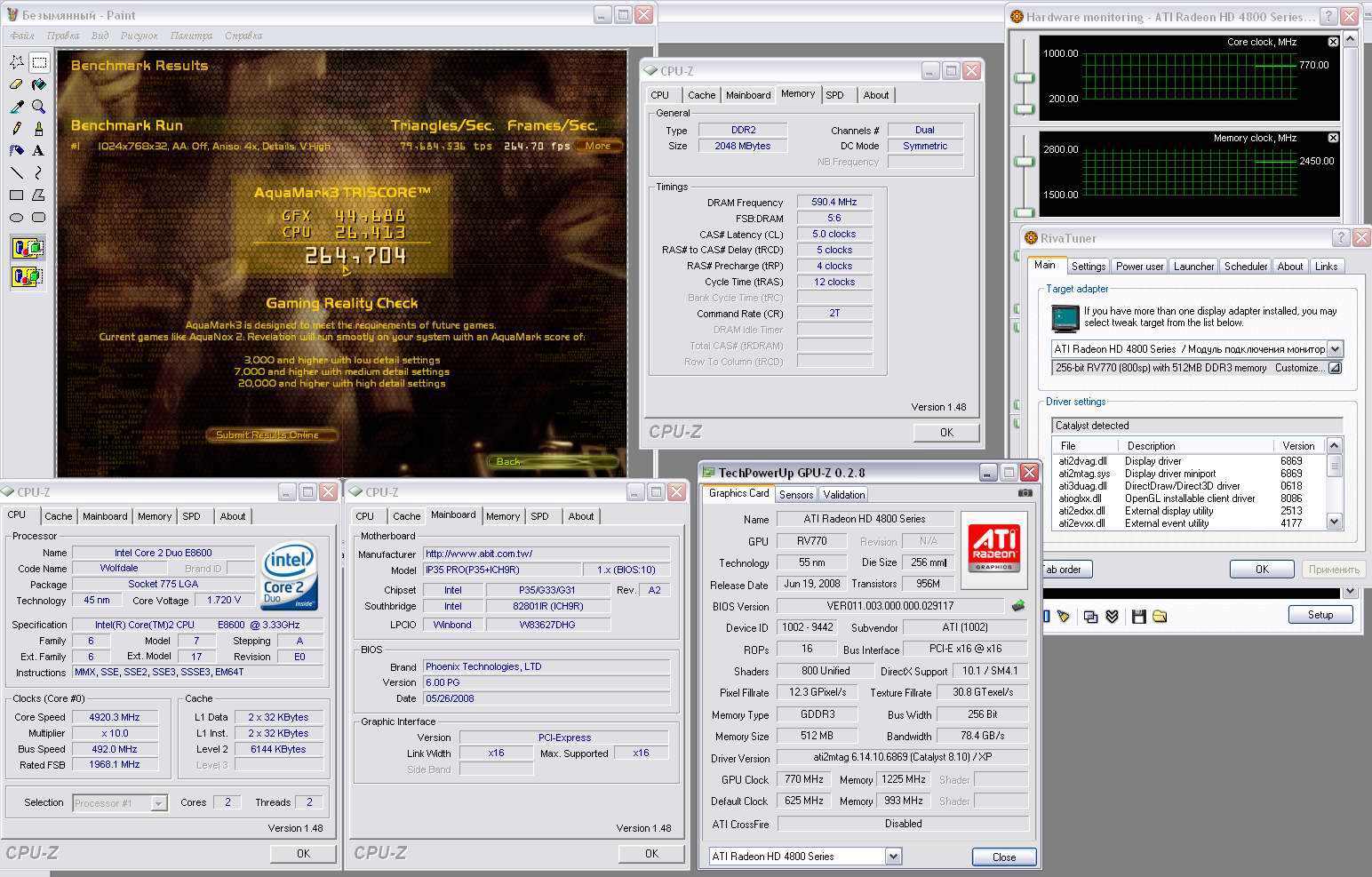Image resolution: width=1372 pixels, height=877 pixels.
Task: Pick the Eraser tool in Paint
Action: pyautogui.click(x=17, y=84)
